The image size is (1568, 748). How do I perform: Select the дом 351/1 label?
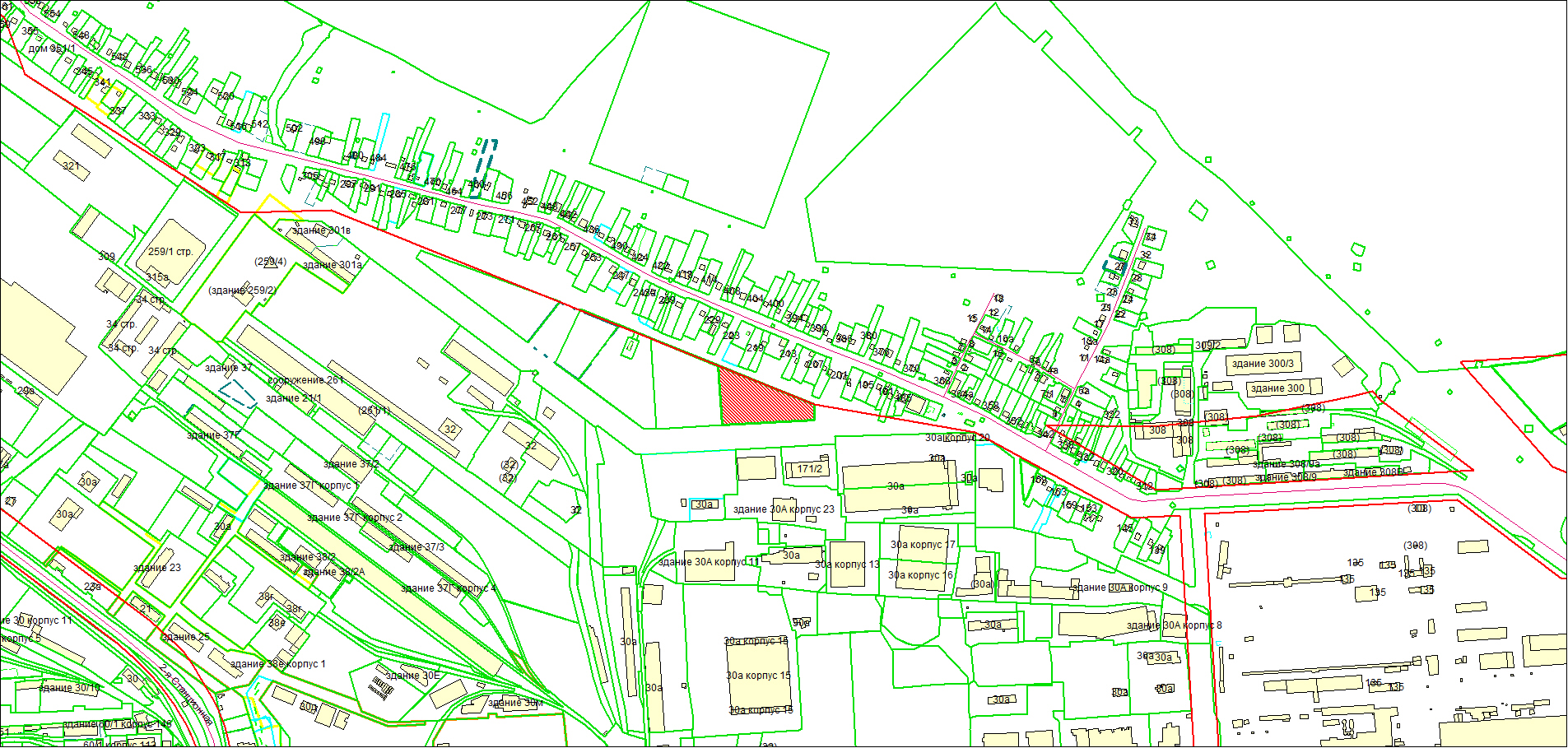pyautogui.click(x=52, y=49)
